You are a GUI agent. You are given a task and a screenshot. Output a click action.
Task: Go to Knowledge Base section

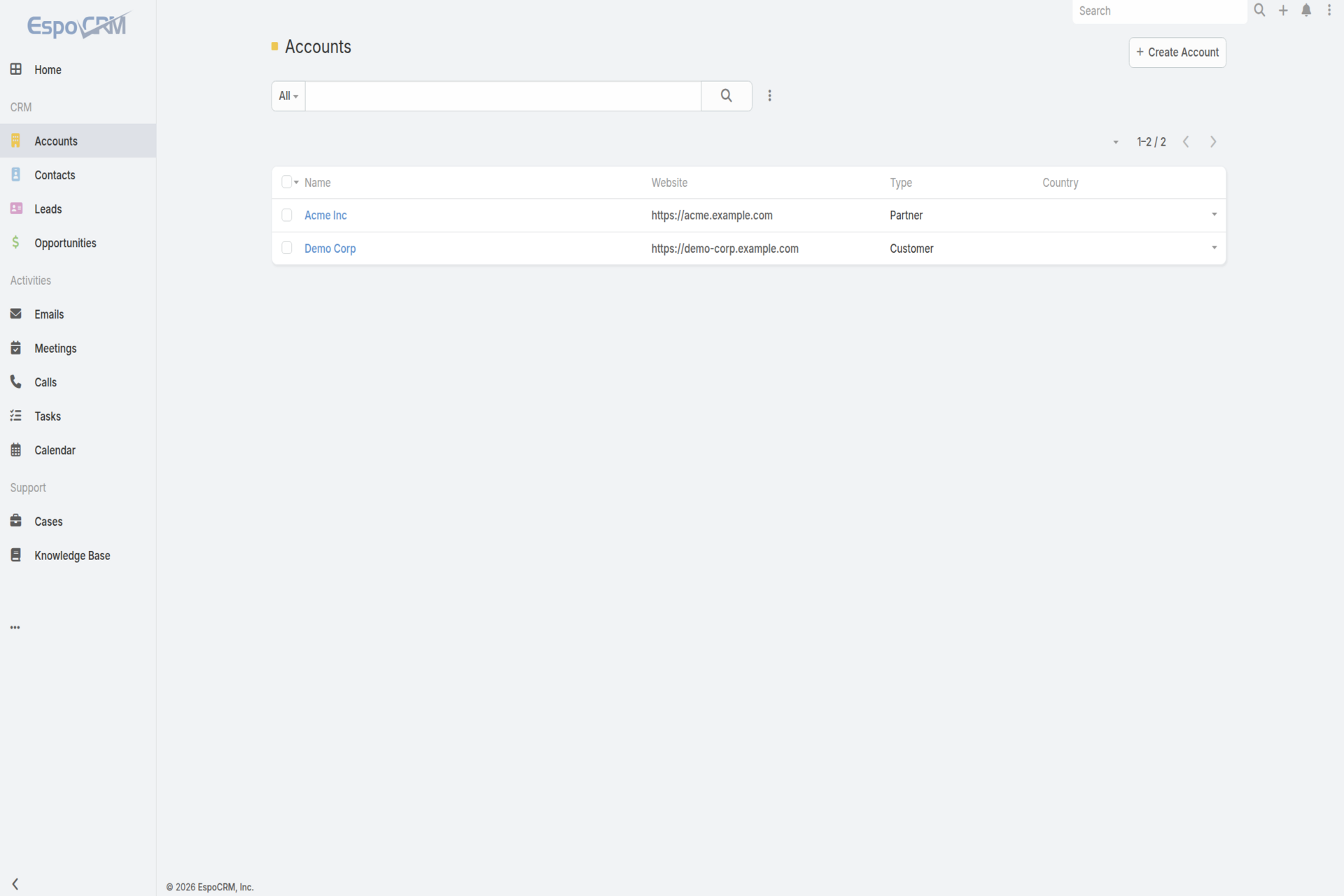coord(72,555)
